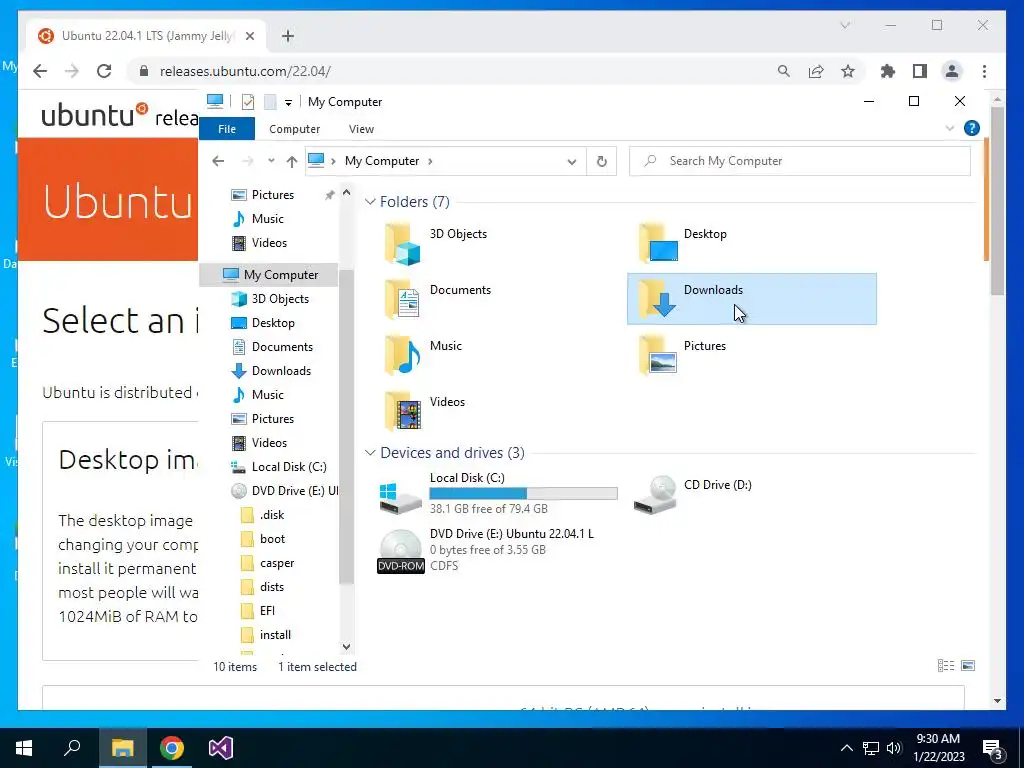Switch to large icons view layout
The image size is (1024, 768).
click(968, 665)
